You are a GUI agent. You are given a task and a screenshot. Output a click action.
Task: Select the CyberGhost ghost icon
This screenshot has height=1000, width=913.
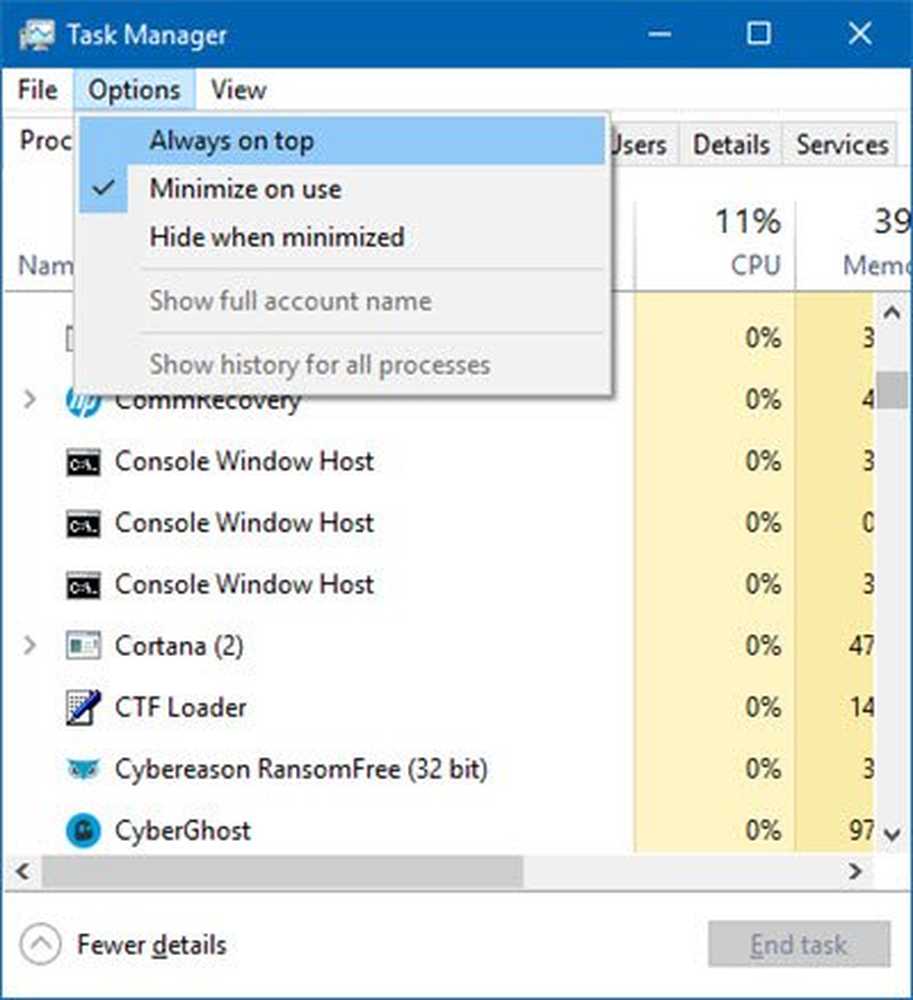pyautogui.click(x=83, y=831)
